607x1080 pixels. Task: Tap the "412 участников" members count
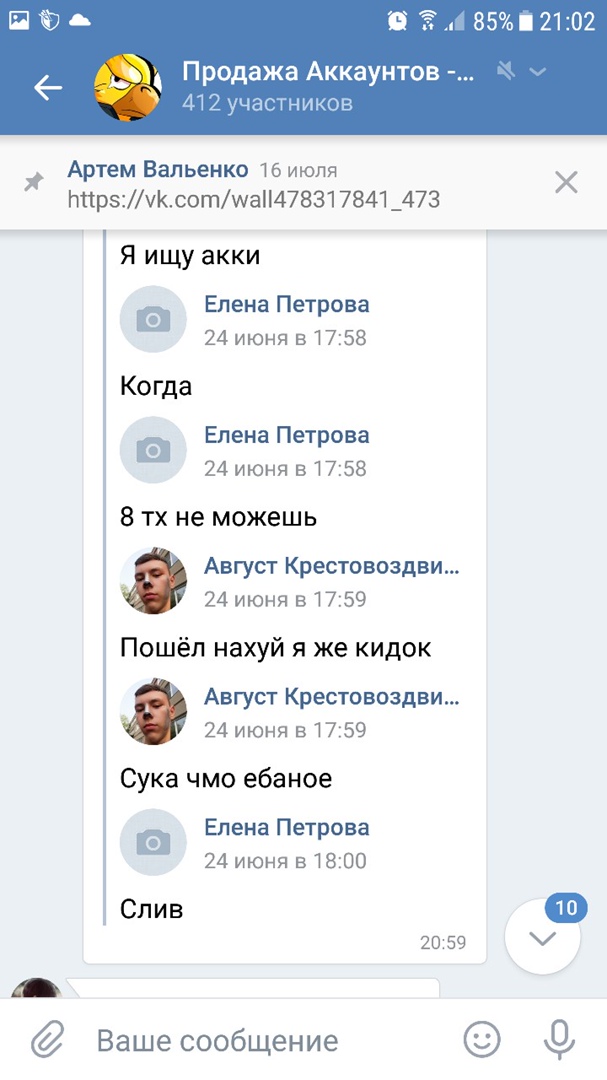point(267,103)
